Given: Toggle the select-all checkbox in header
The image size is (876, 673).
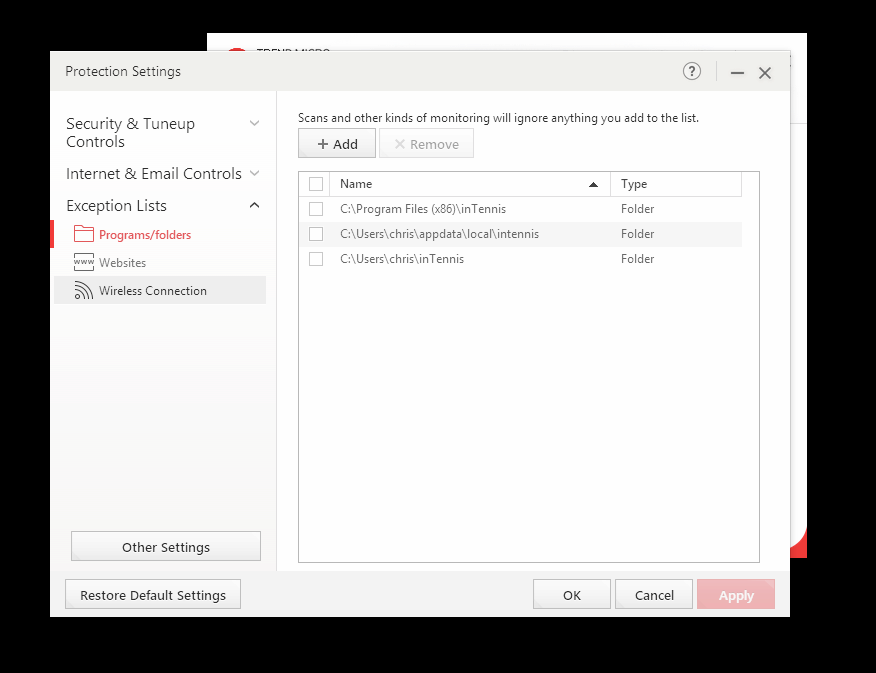Looking at the screenshot, I should tap(316, 184).
